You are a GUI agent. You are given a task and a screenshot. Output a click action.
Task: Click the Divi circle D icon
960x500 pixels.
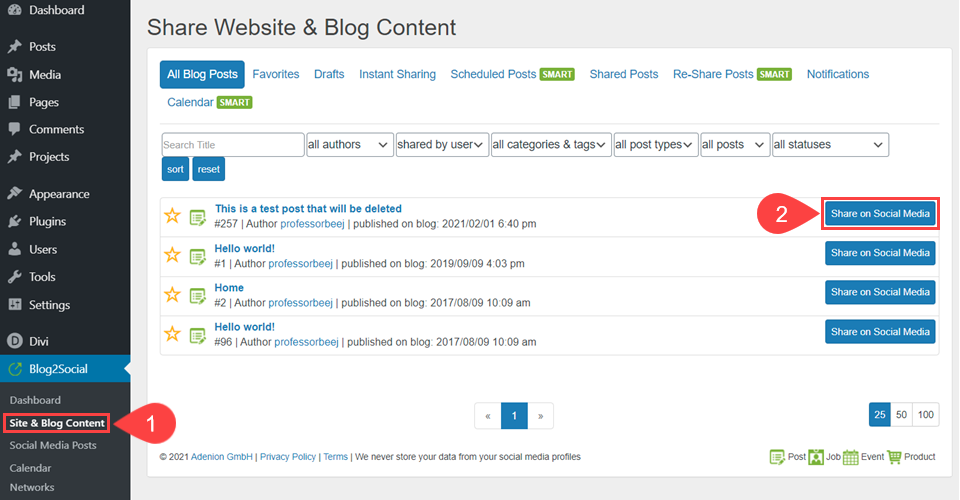[15, 341]
